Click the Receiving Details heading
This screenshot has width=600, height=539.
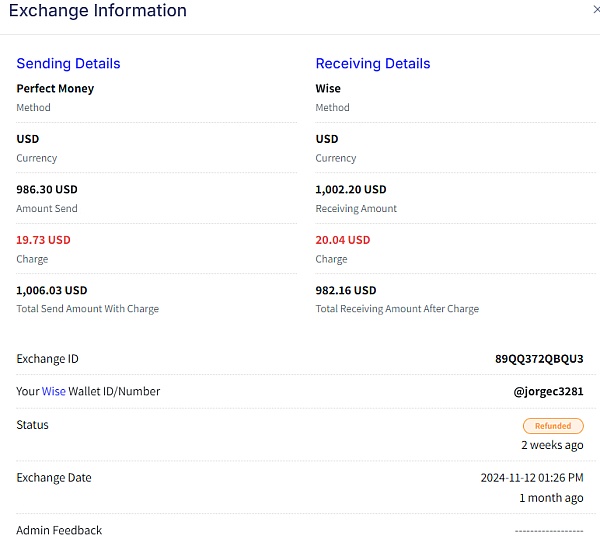pyautogui.click(x=373, y=64)
